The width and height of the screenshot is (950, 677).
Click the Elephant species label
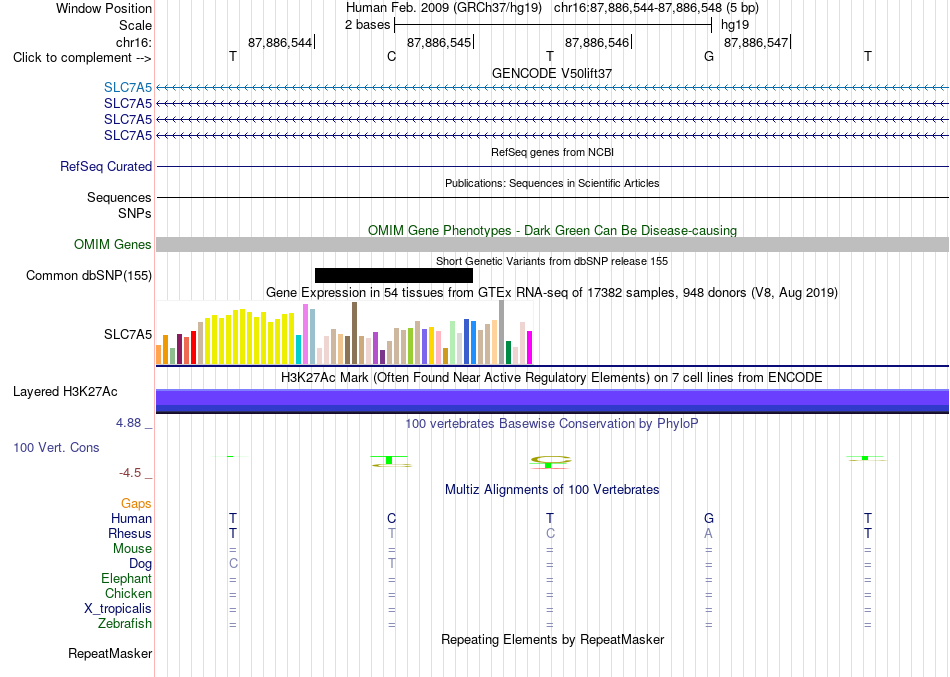(x=126, y=578)
